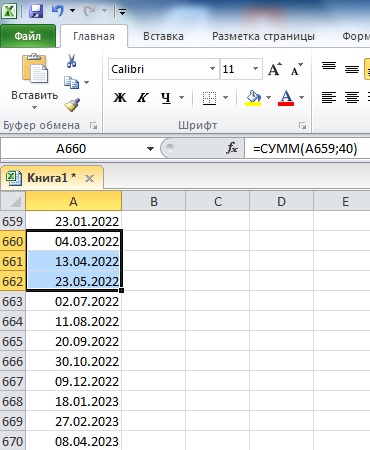Open the Calibri font name dropdown

point(212,69)
